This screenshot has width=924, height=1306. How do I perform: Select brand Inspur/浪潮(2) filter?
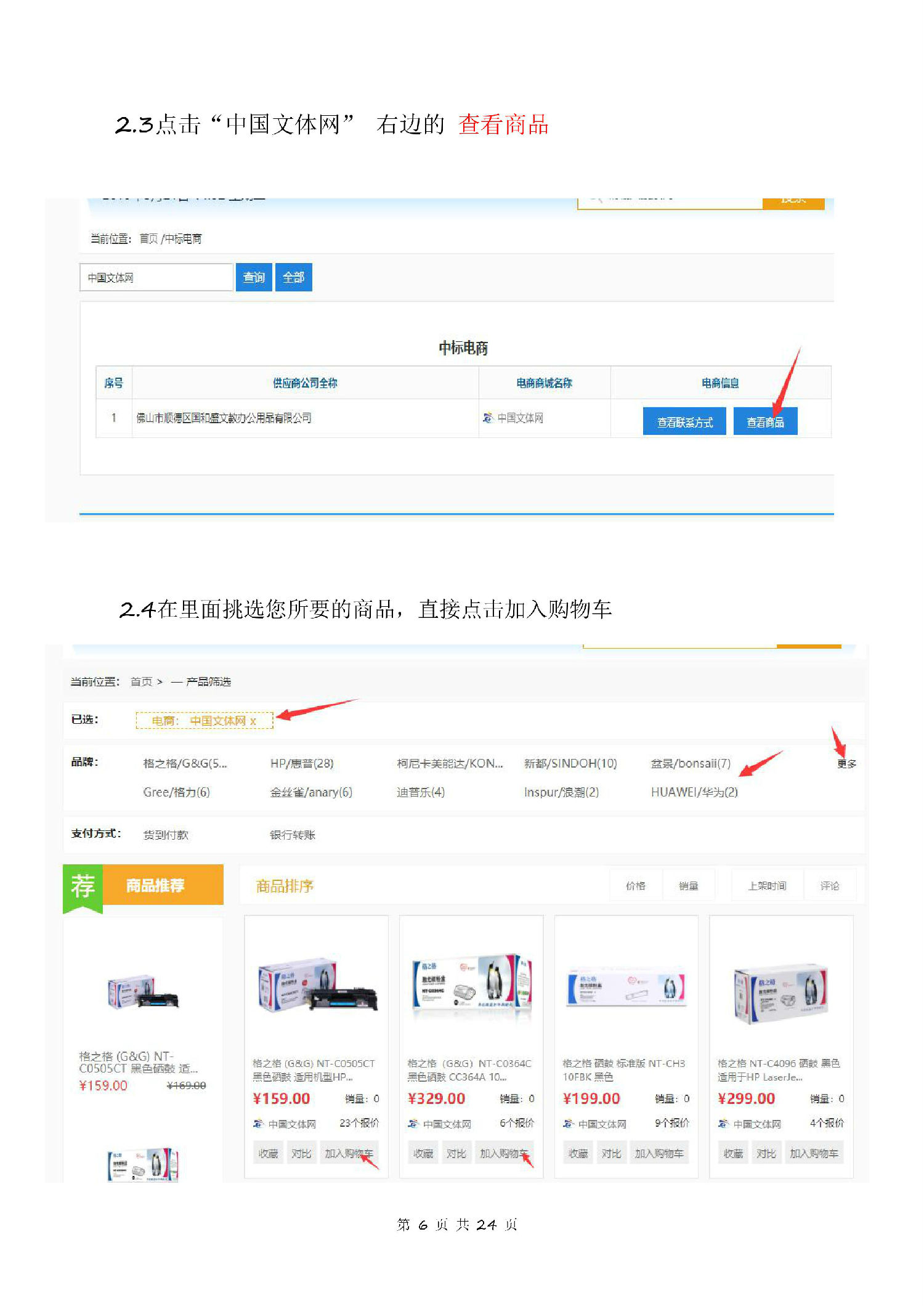coord(561,792)
